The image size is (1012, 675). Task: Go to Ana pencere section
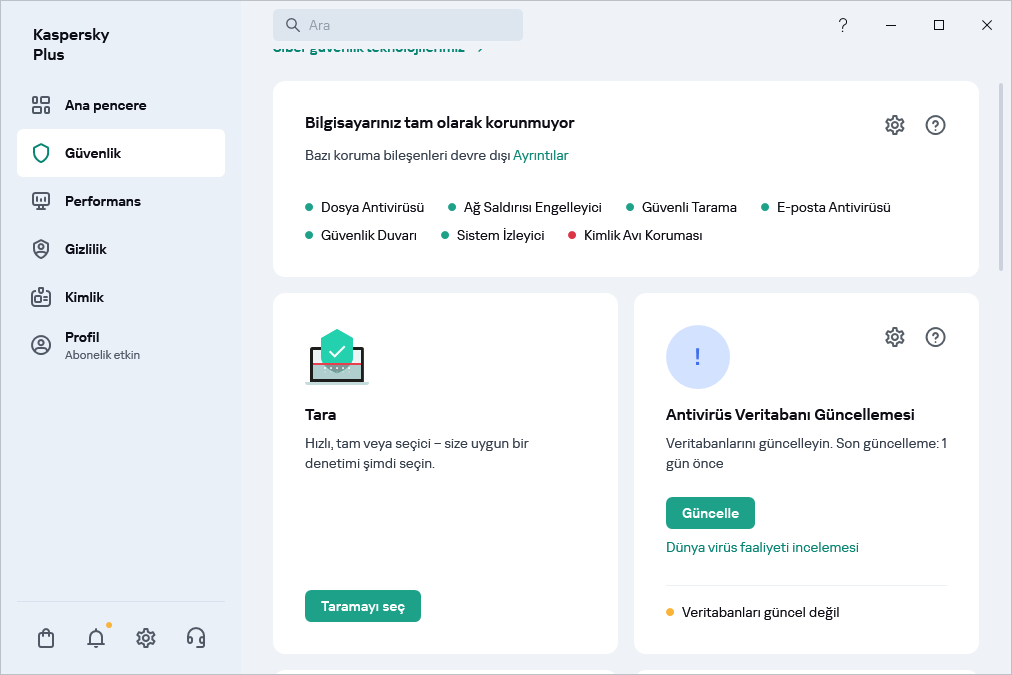[x=106, y=105]
